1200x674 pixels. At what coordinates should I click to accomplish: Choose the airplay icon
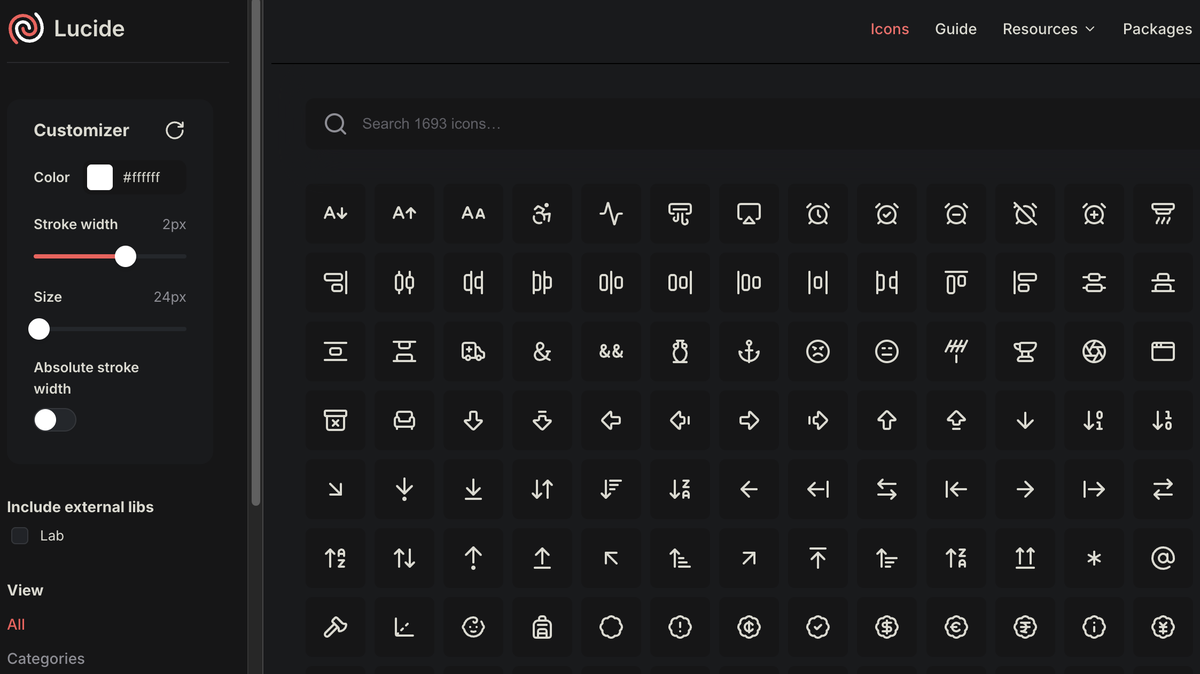pos(749,213)
